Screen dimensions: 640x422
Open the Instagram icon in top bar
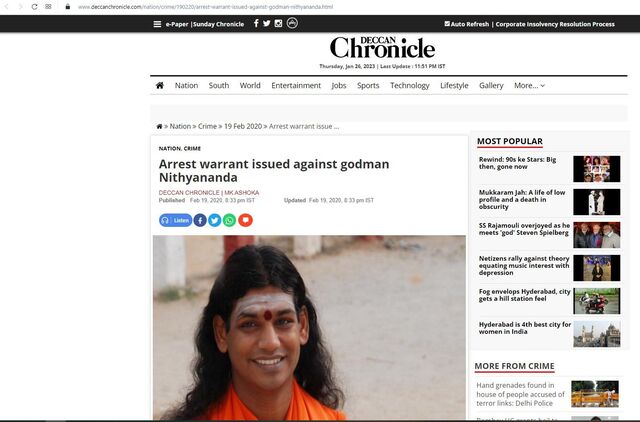(278, 23)
